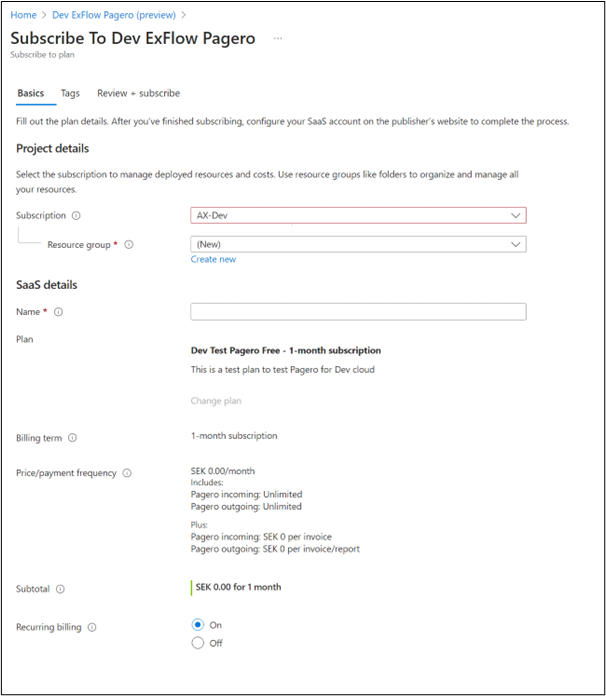The width and height of the screenshot is (606, 696).
Task: Click the Pagero incoming: Unlimited line
Action: [x=246, y=494]
